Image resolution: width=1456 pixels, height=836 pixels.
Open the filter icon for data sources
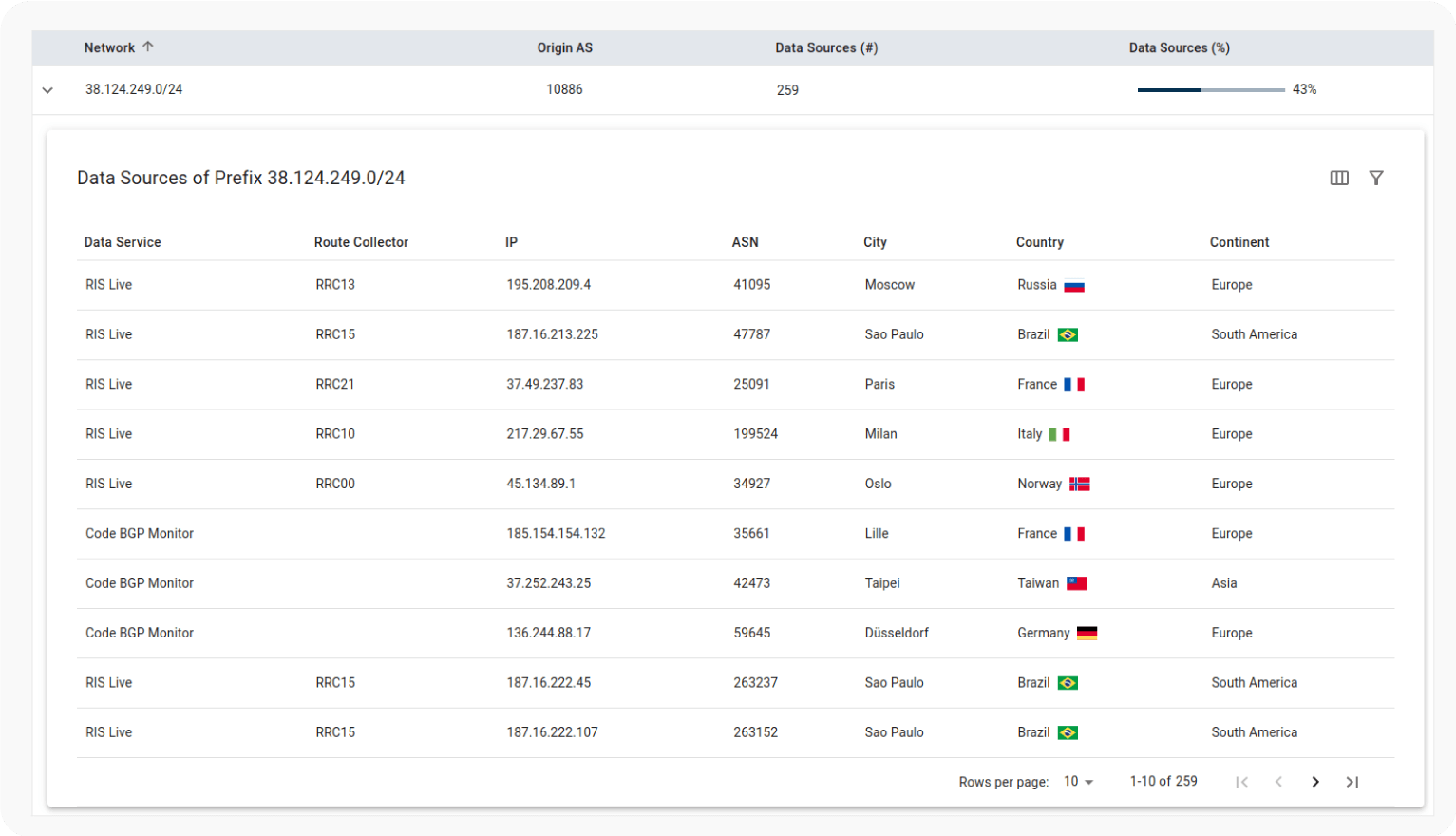pos(1375,178)
